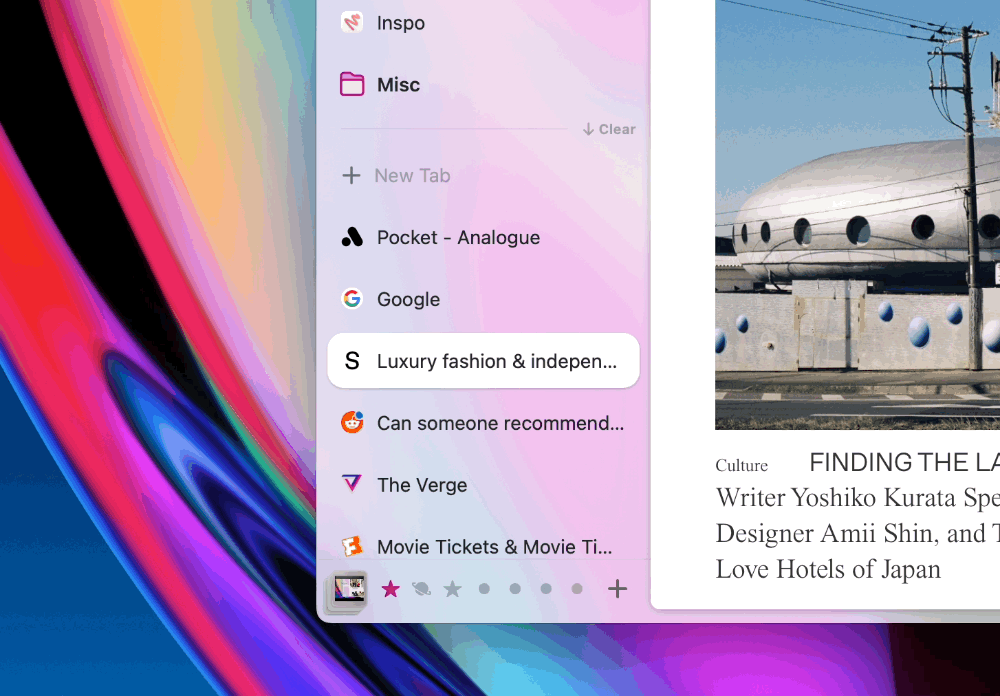The image size is (1000, 696).
Task: Activate the gray star space indicator
Action: pos(452,589)
